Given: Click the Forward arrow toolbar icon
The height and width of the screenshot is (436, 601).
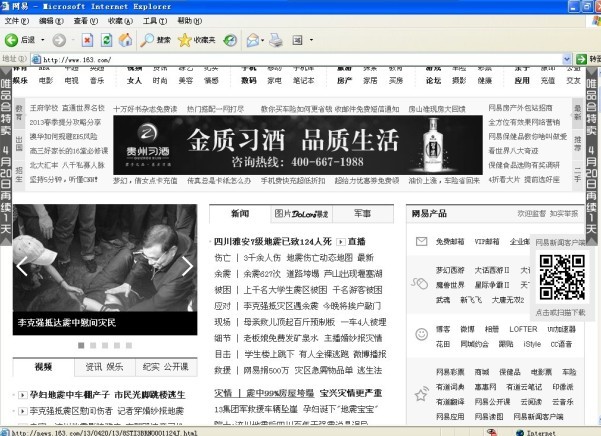Looking at the screenshot, I should click(59, 40).
